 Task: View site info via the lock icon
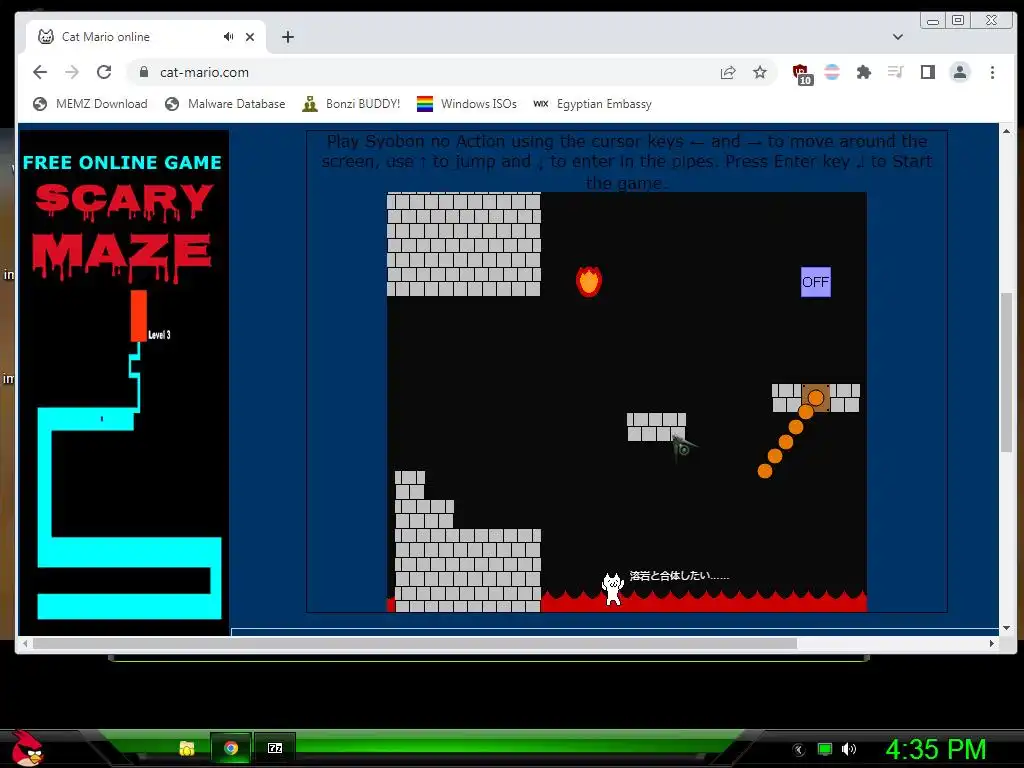point(144,72)
